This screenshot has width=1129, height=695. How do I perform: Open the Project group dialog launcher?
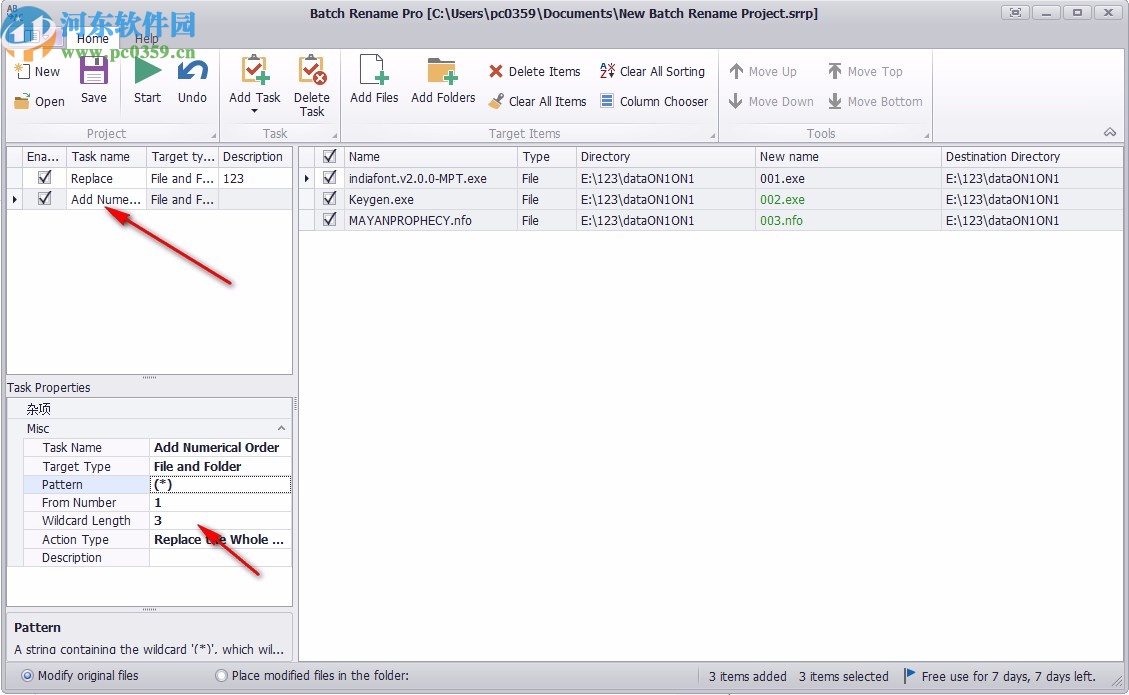tap(213, 135)
